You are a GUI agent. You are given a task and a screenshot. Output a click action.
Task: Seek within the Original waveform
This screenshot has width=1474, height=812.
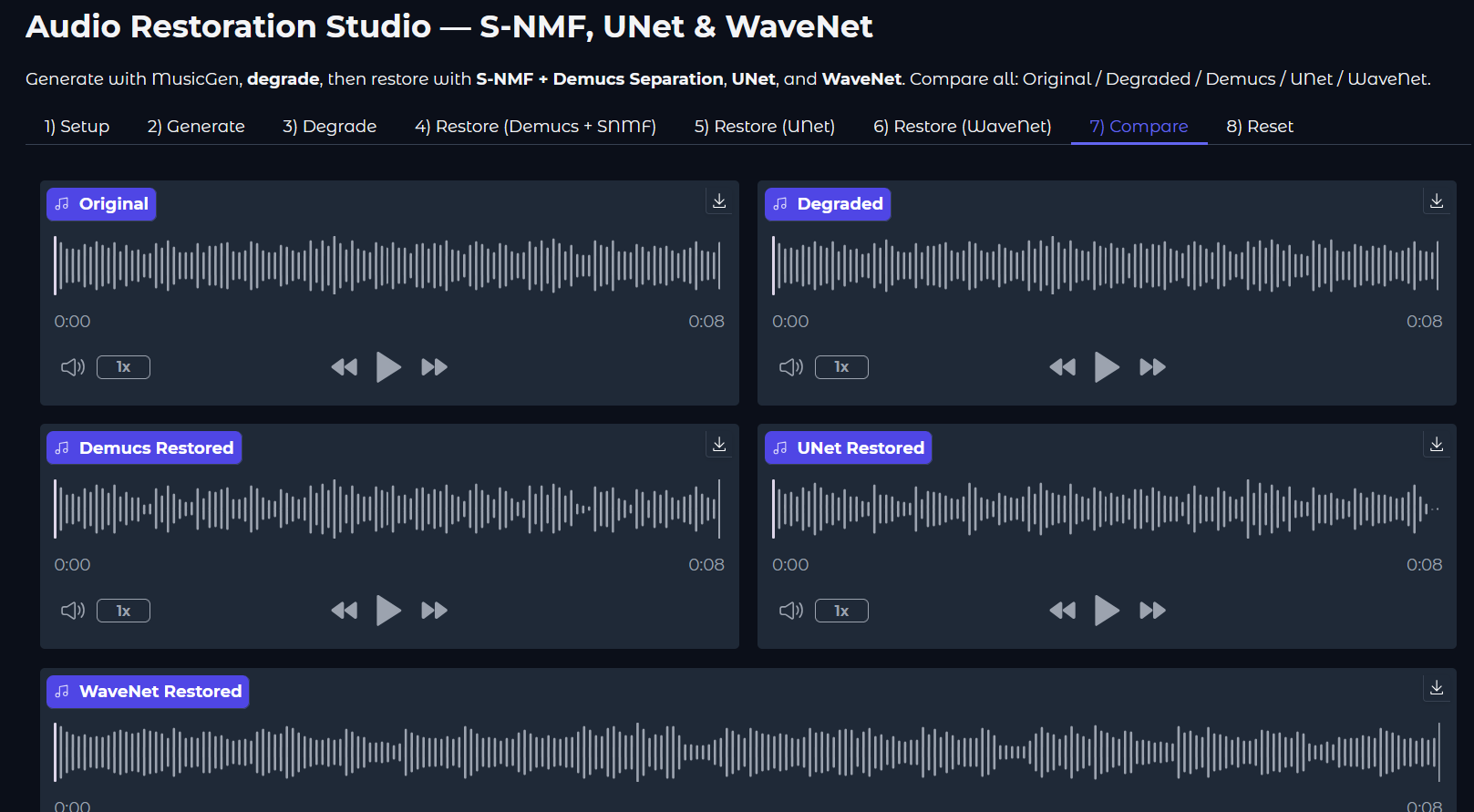pyautogui.click(x=387, y=265)
